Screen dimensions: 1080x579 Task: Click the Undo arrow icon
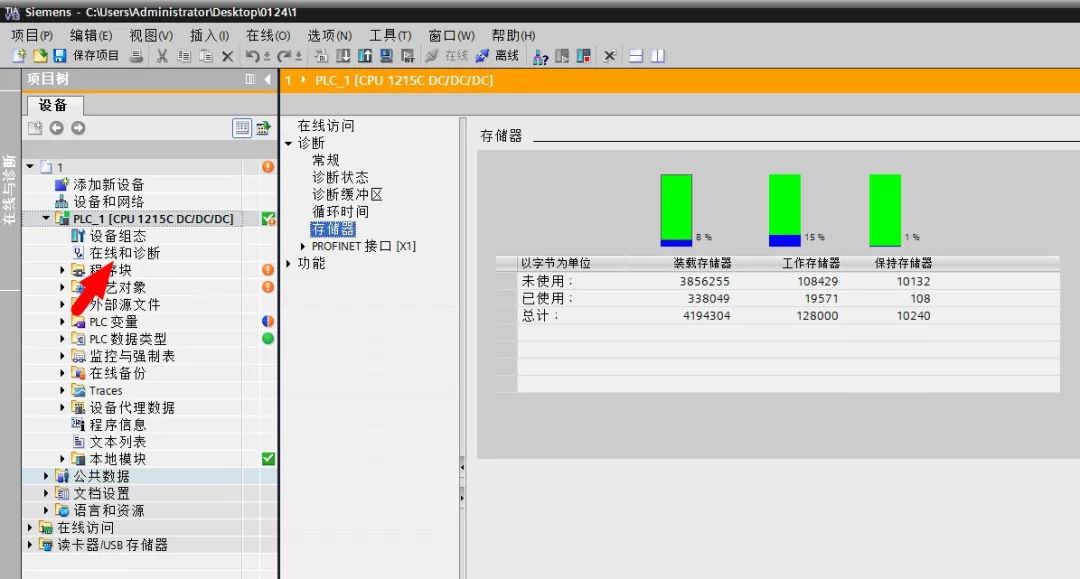coord(253,56)
